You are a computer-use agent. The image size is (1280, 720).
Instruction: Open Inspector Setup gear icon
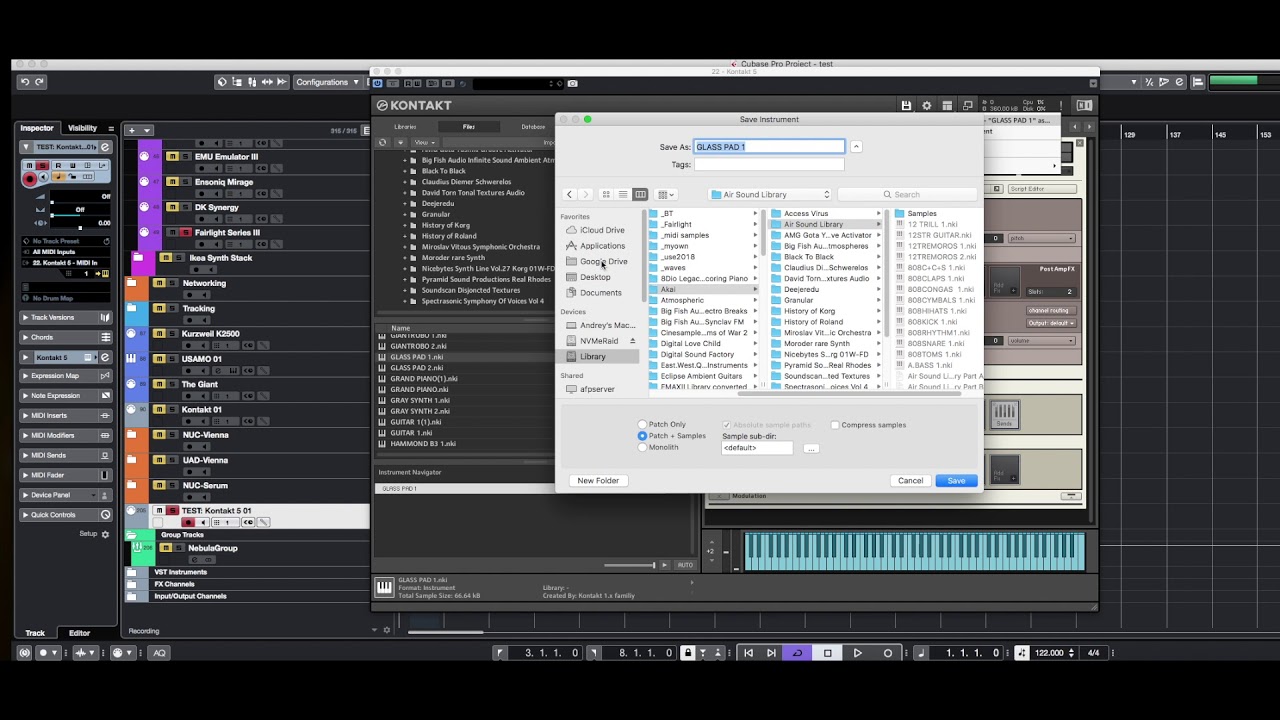105,534
